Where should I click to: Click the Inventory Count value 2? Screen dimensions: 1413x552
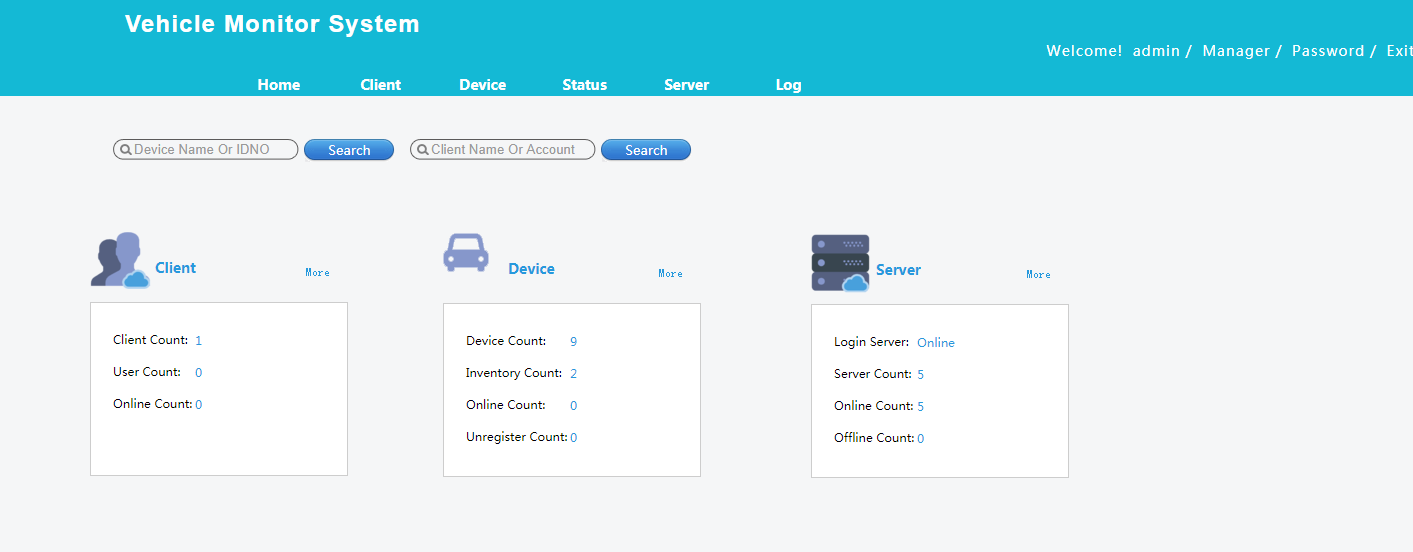pyautogui.click(x=574, y=374)
